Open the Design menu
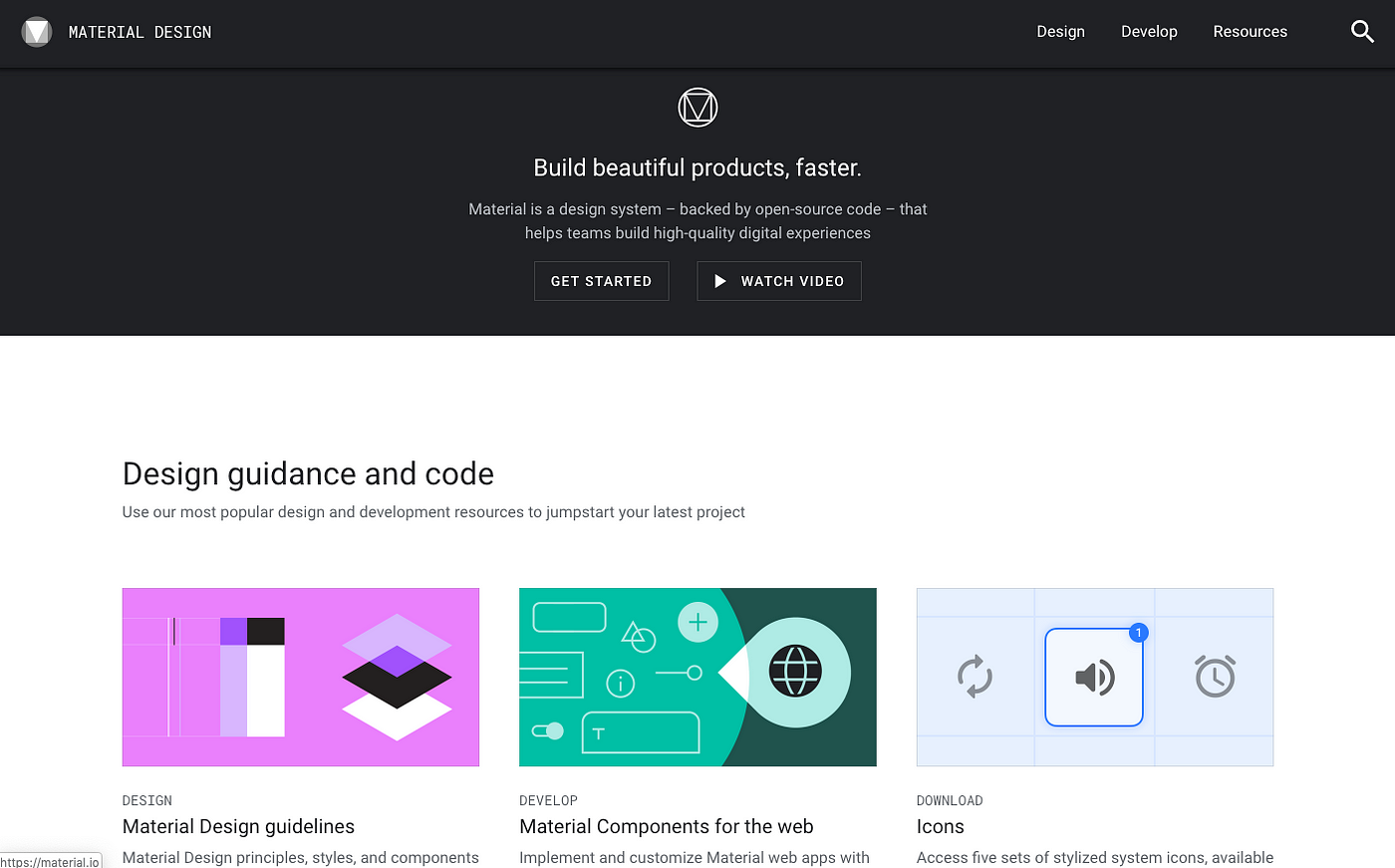 tap(1060, 32)
